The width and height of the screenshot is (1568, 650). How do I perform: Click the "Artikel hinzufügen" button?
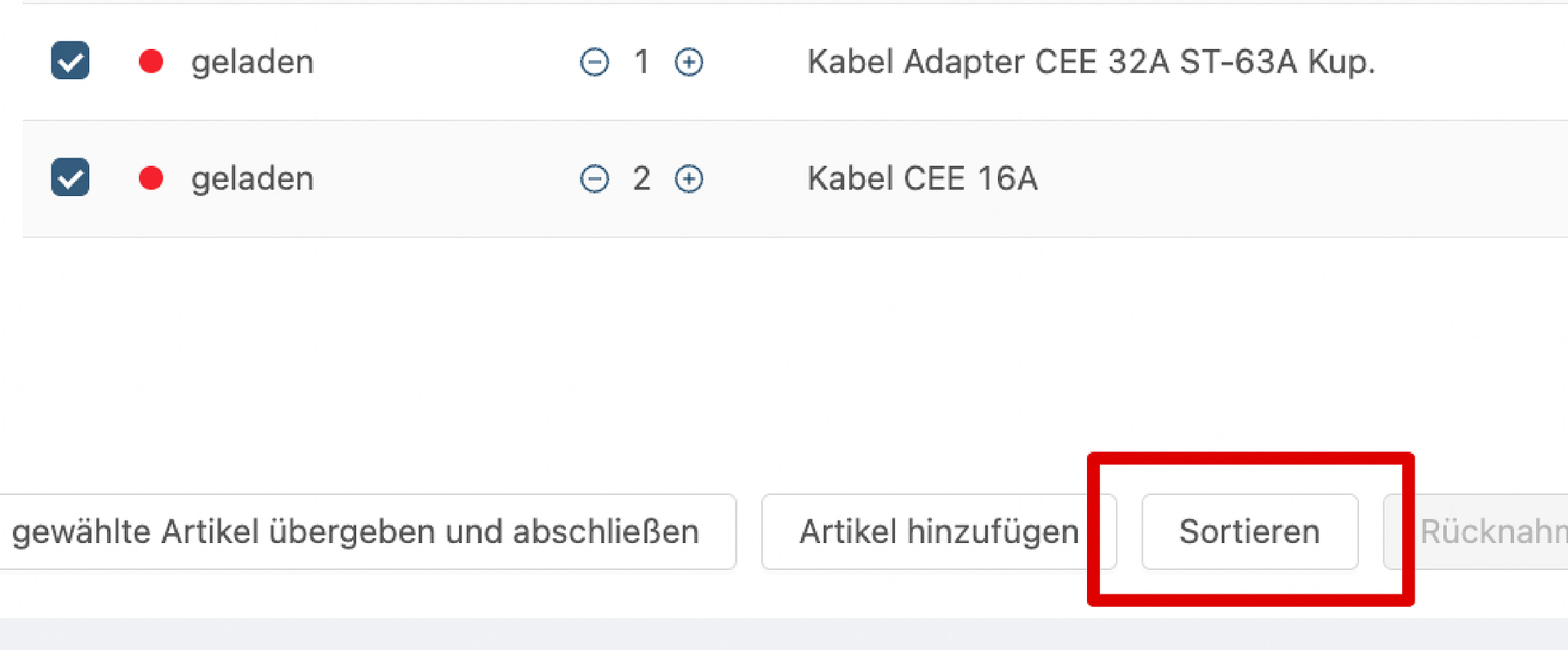tap(938, 532)
